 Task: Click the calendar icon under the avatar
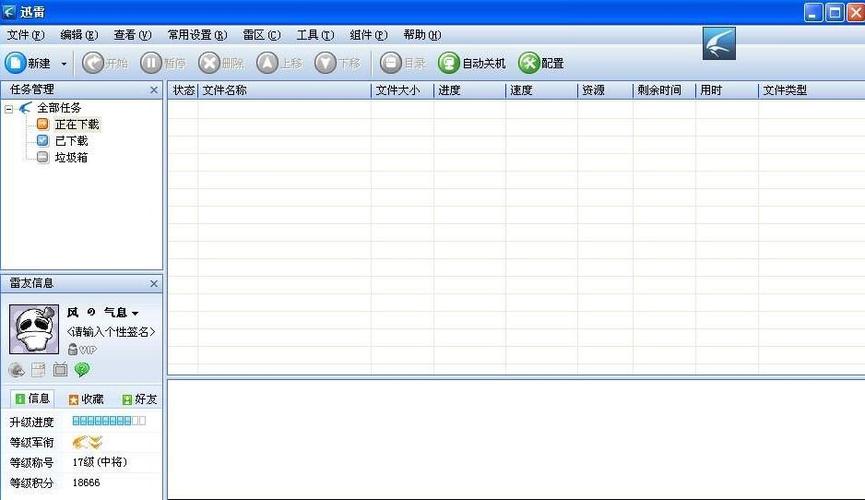(x=38, y=370)
